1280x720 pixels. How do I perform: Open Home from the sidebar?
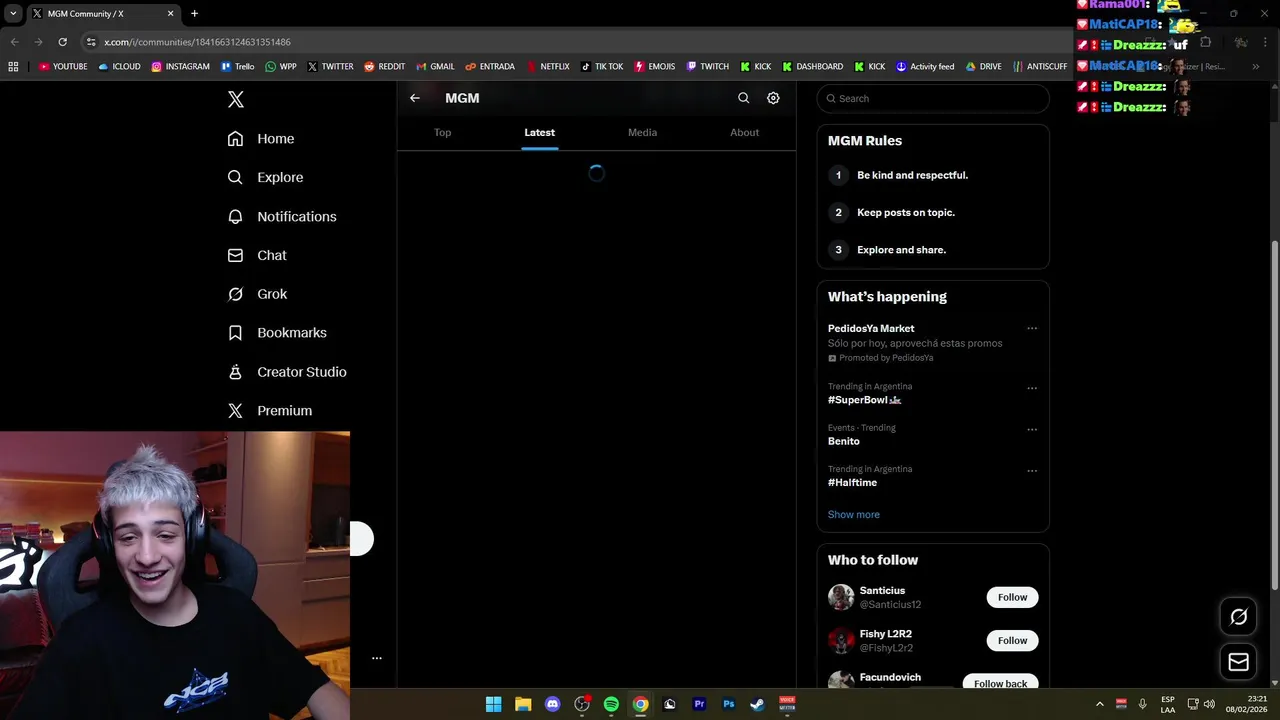(x=261, y=139)
